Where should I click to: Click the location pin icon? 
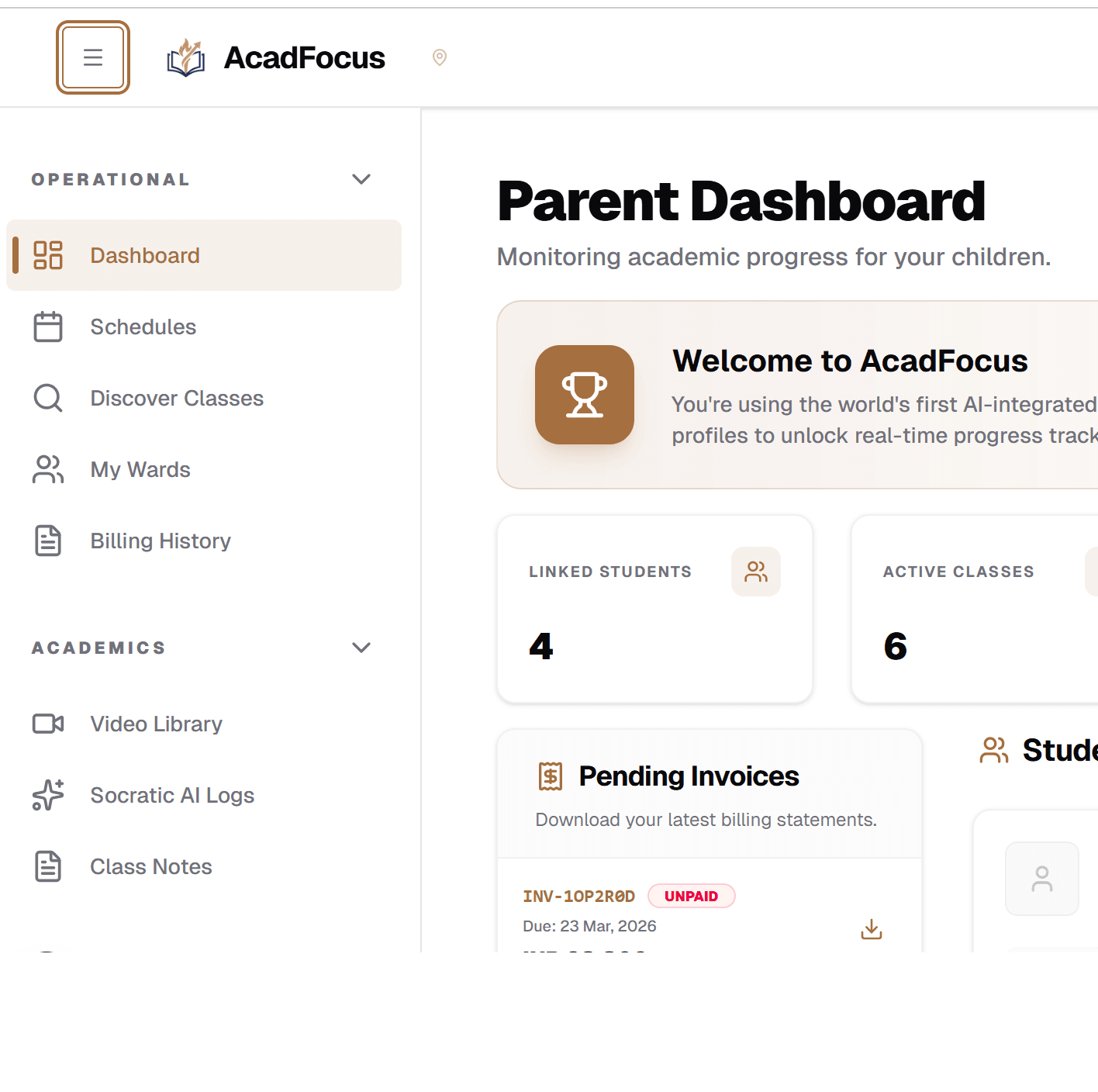(x=439, y=57)
